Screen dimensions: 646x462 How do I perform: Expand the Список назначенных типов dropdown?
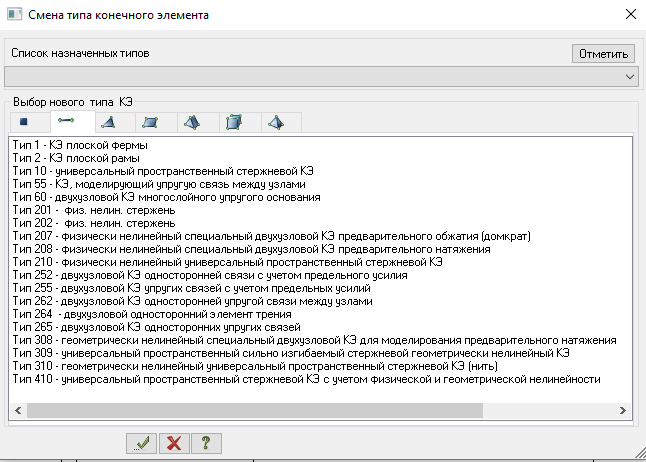630,77
